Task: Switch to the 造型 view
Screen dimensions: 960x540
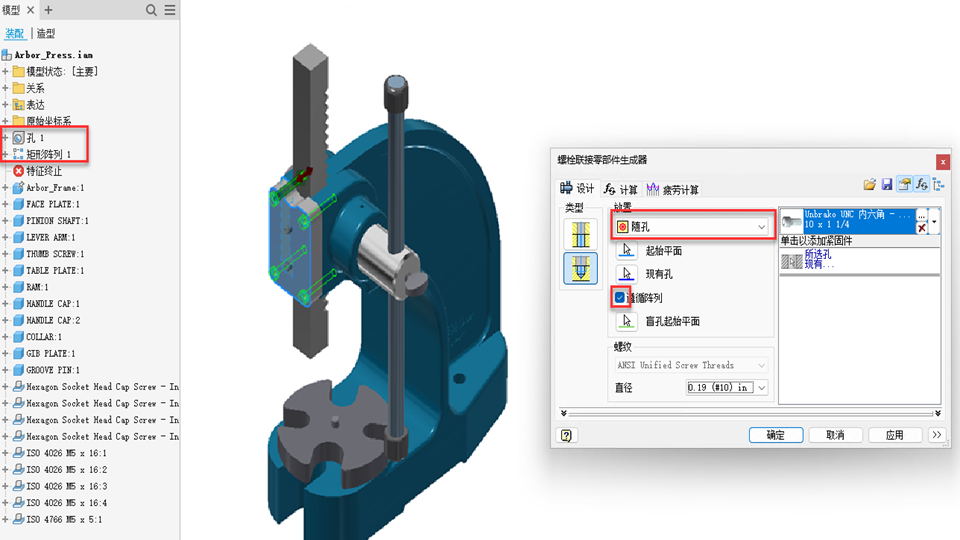Action: click(46, 33)
